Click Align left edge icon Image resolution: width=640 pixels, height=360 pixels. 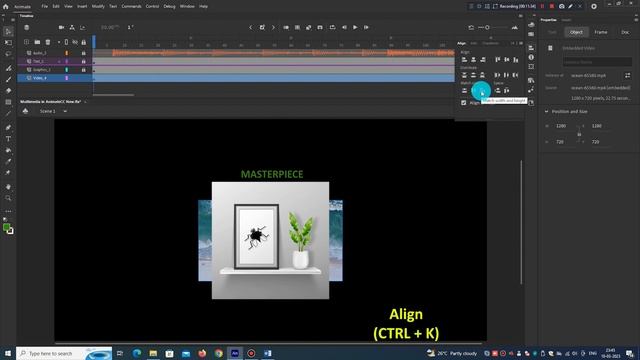pyautogui.click(x=464, y=60)
